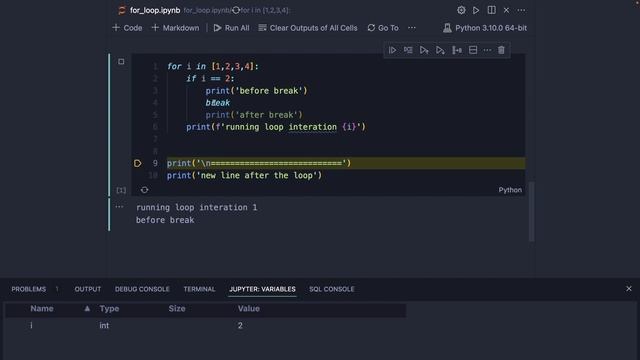This screenshot has height=360, width=640.
Task: Place cursor on 'new line after the loop' line
Action: 244,176
